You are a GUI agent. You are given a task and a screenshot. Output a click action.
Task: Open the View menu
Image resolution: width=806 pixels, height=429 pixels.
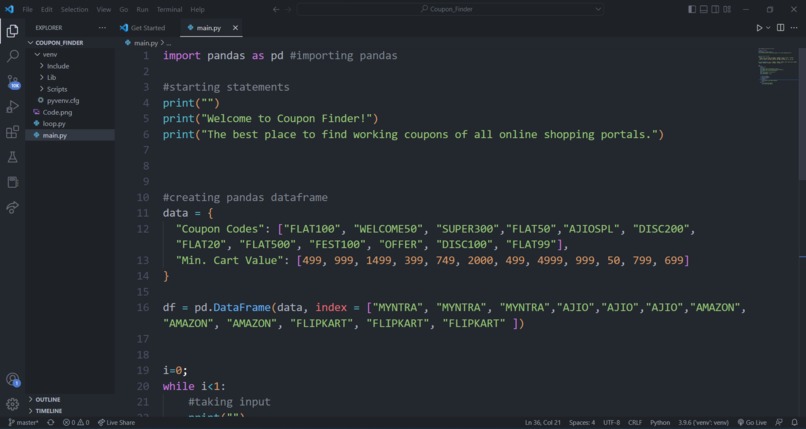point(103,9)
